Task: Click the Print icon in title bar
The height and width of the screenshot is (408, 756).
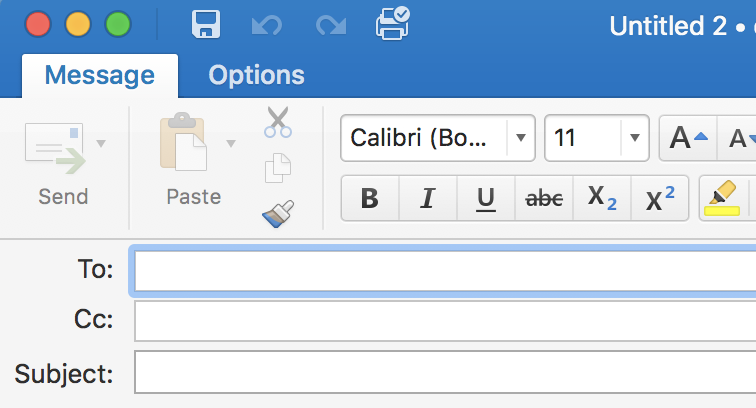Action: point(392,24)
